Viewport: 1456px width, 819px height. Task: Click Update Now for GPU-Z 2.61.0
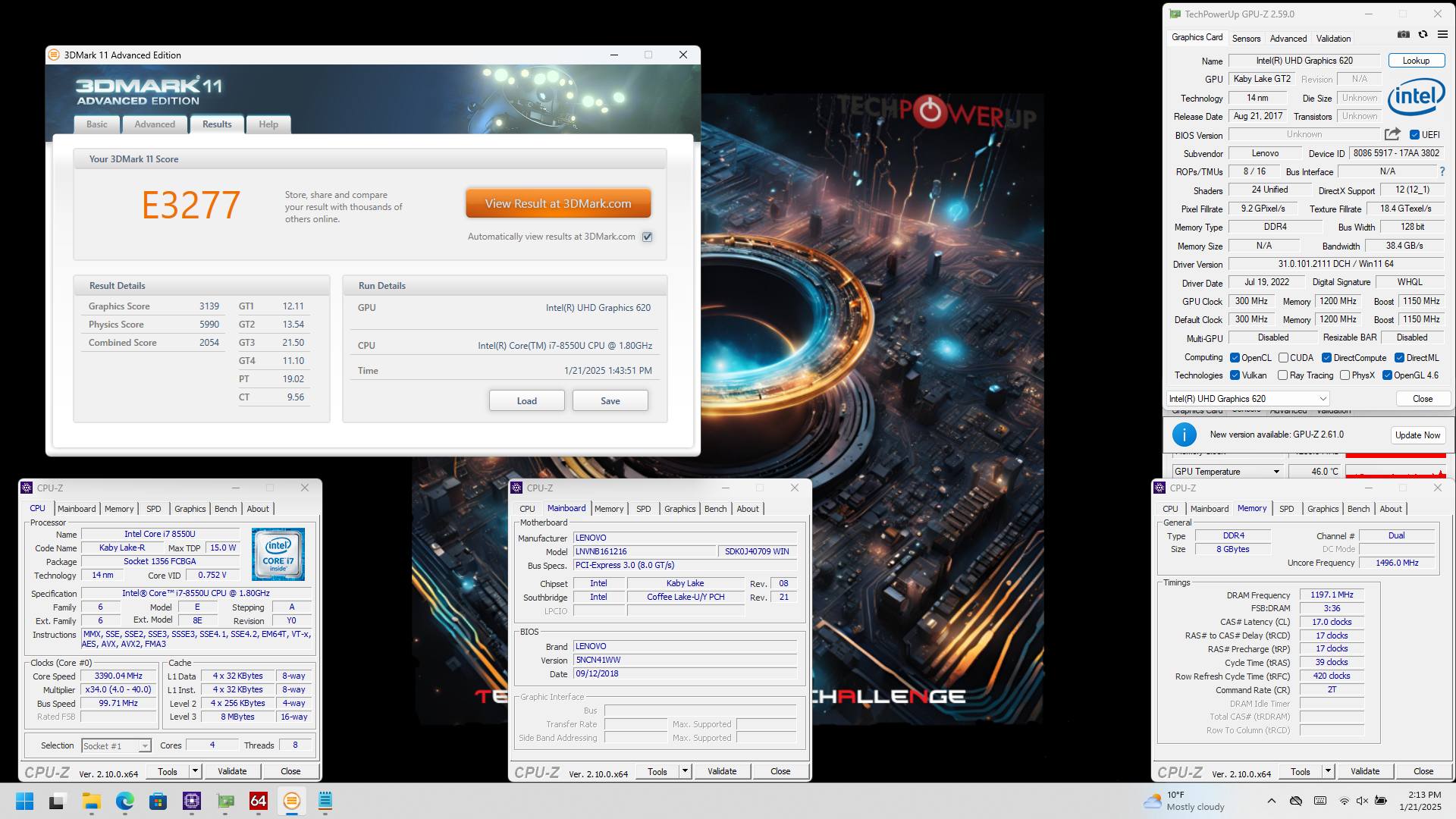[1417, 435]
